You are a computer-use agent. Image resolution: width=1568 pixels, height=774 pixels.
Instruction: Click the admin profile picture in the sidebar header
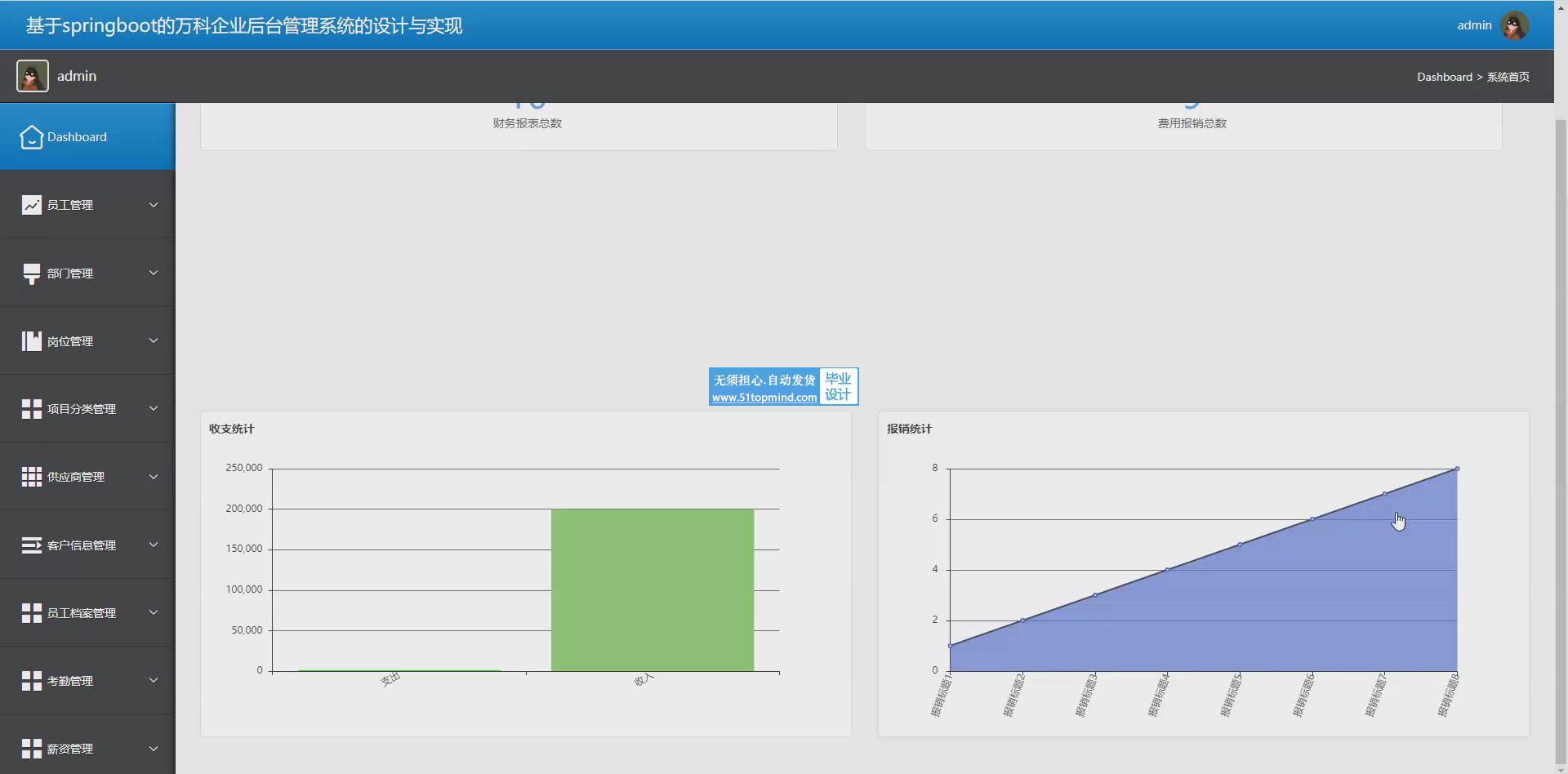(x=33, y=76)
